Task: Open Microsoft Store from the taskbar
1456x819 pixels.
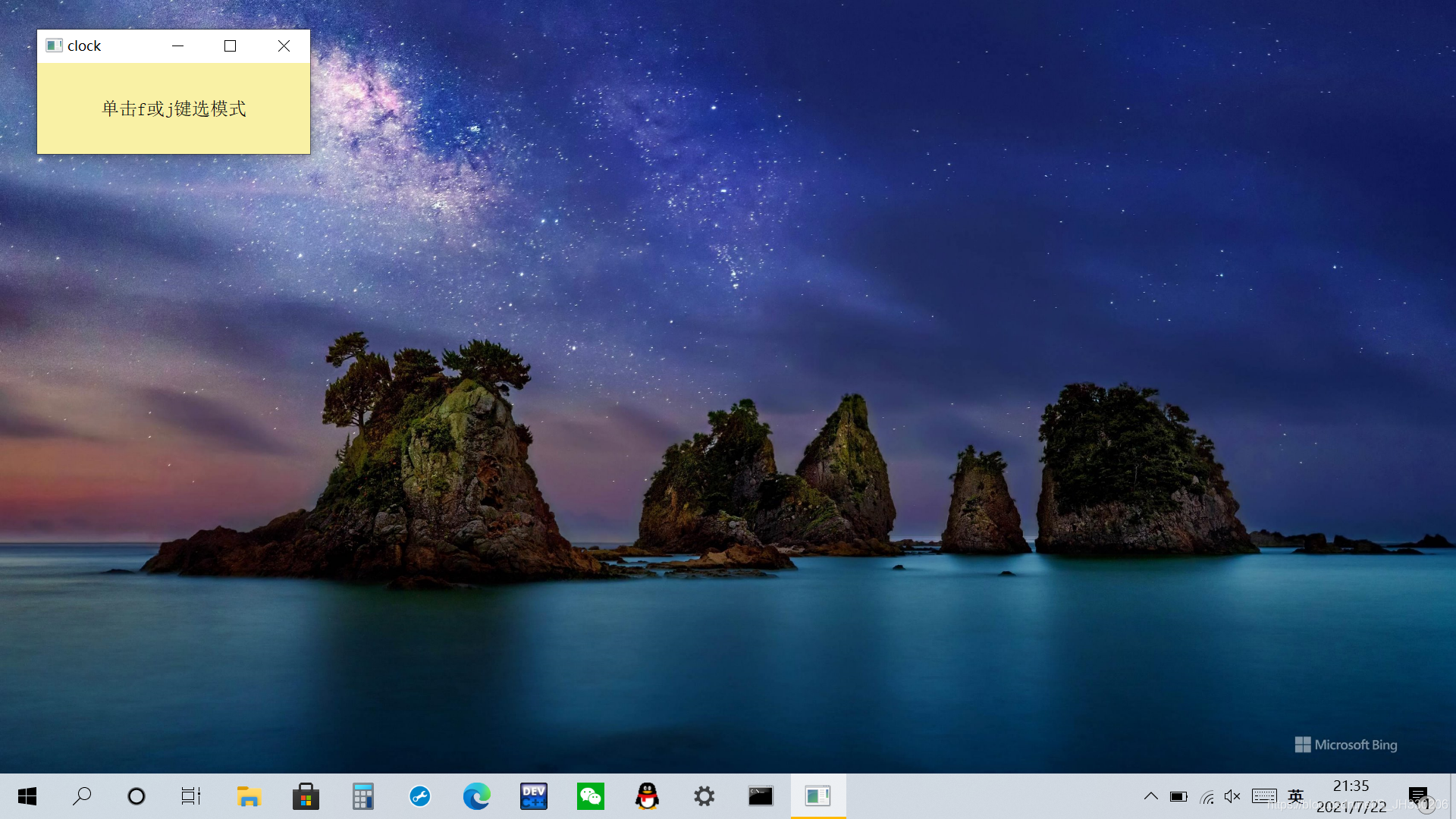Action: pos(306,796)
